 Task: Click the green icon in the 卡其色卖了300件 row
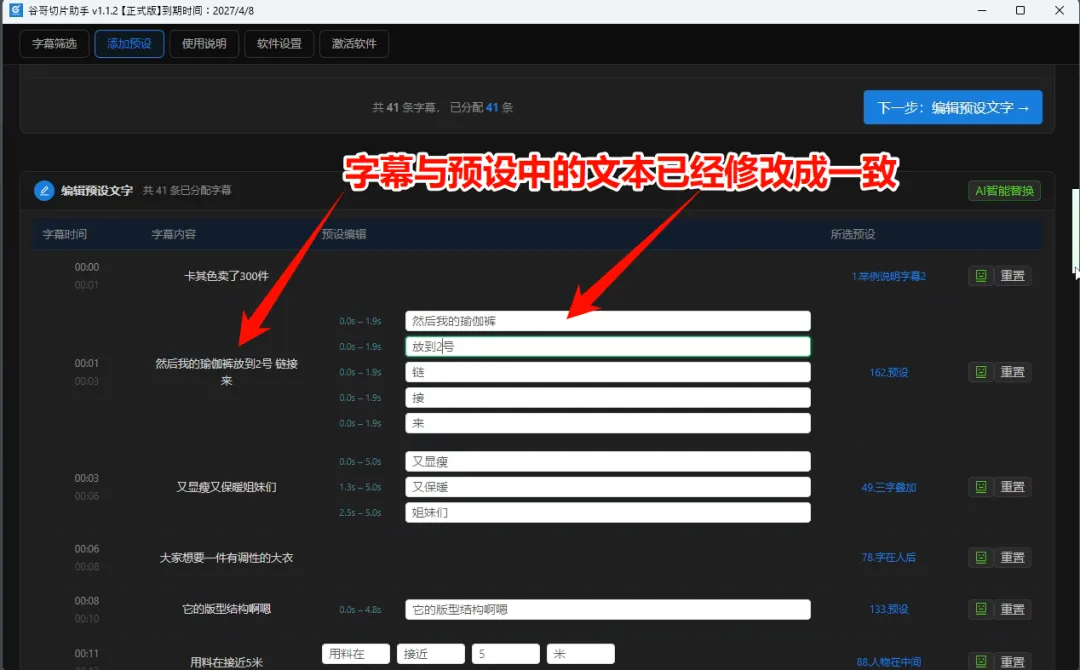coord(981,275)
